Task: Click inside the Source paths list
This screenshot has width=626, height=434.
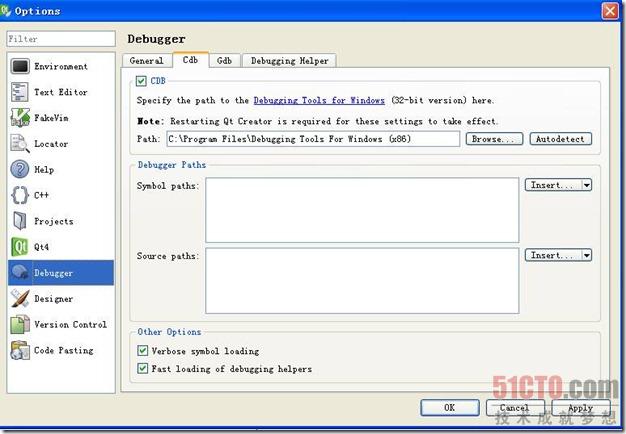Action: pyautogui.click(x=362, y=281)
